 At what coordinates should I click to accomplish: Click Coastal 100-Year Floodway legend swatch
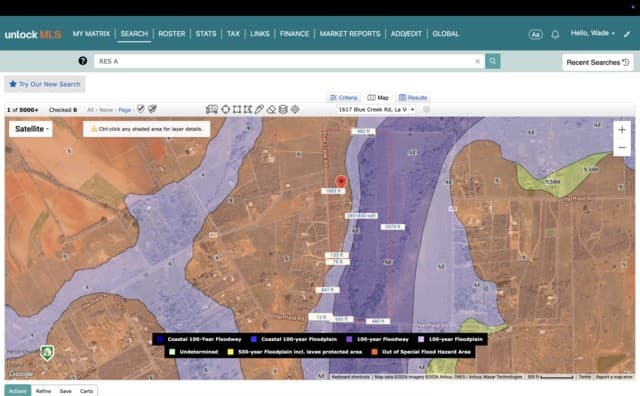[x=160, y=339]
